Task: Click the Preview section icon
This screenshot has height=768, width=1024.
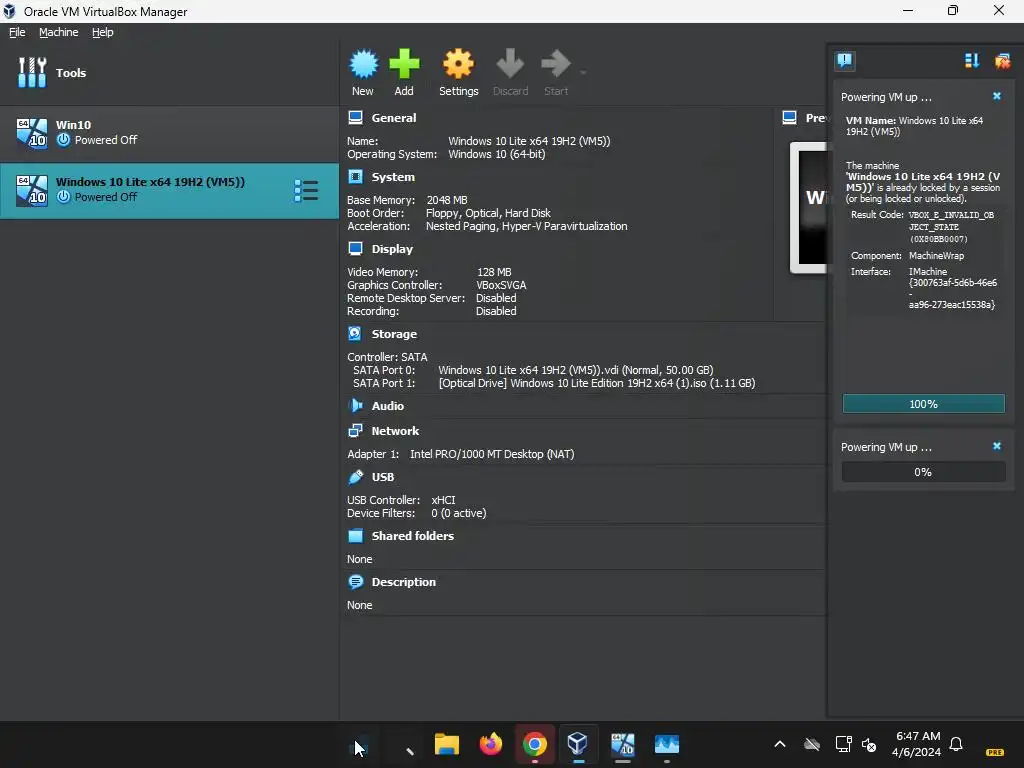Action: point(789,118)
